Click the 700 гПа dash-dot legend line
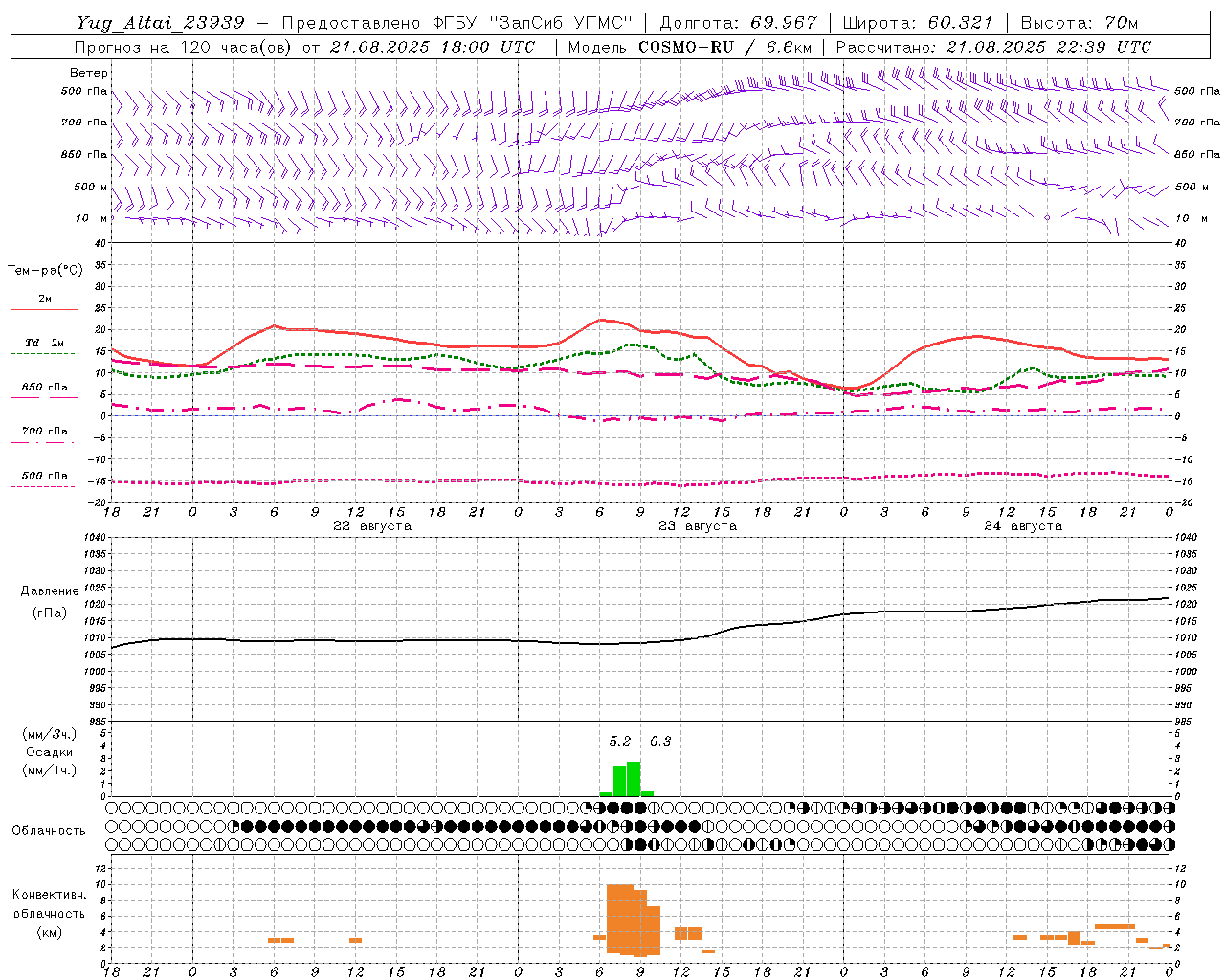 tap(42, 442)
